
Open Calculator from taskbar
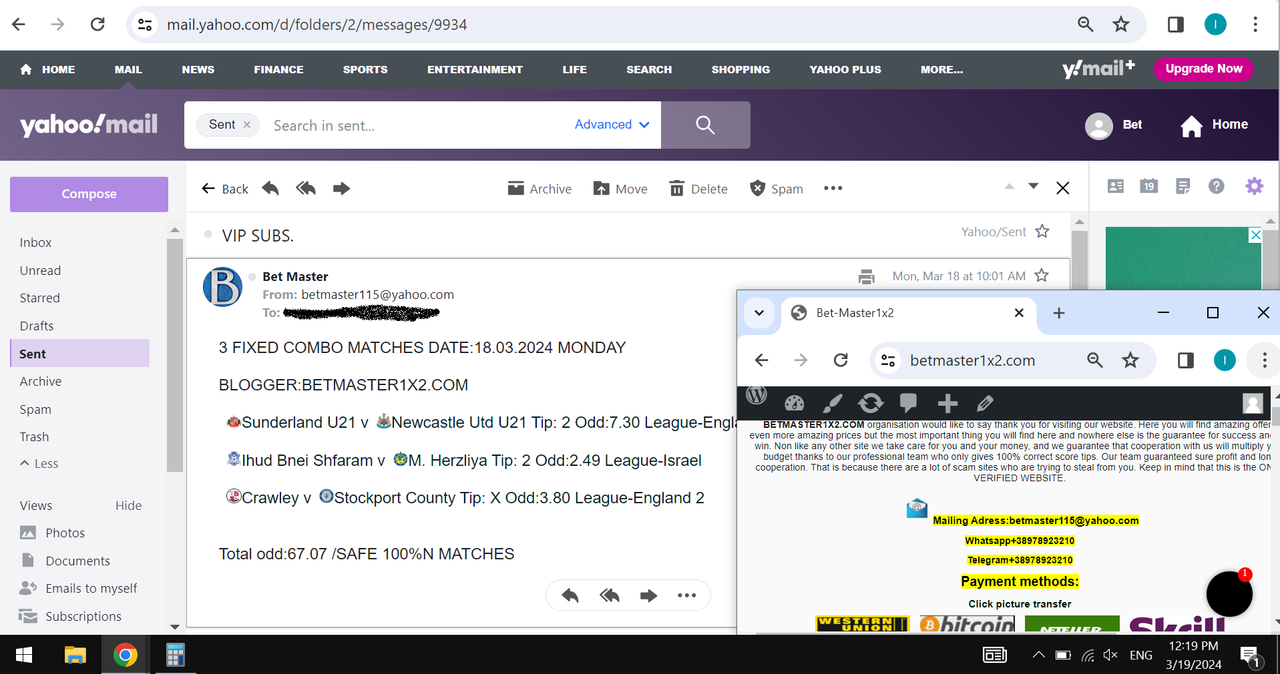(175, 655)
